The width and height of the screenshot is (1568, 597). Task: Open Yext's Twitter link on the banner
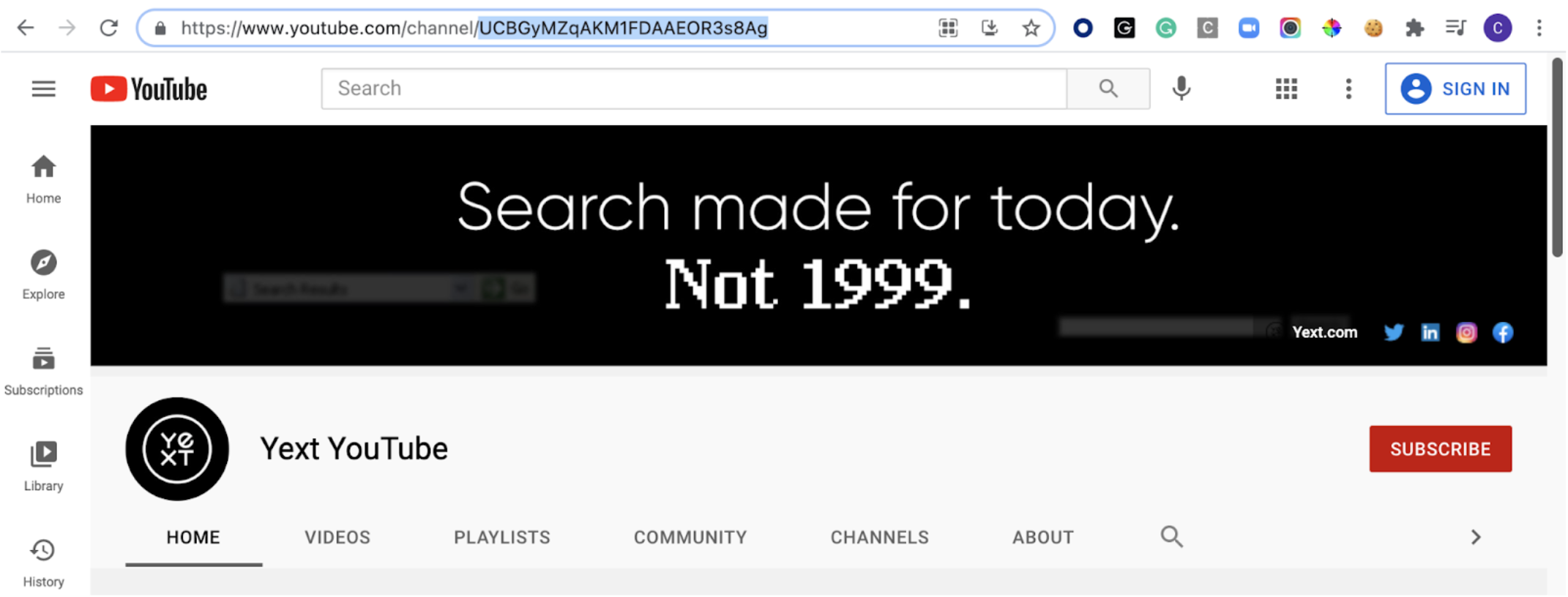pyautogui.click(x=1393, y=332)
